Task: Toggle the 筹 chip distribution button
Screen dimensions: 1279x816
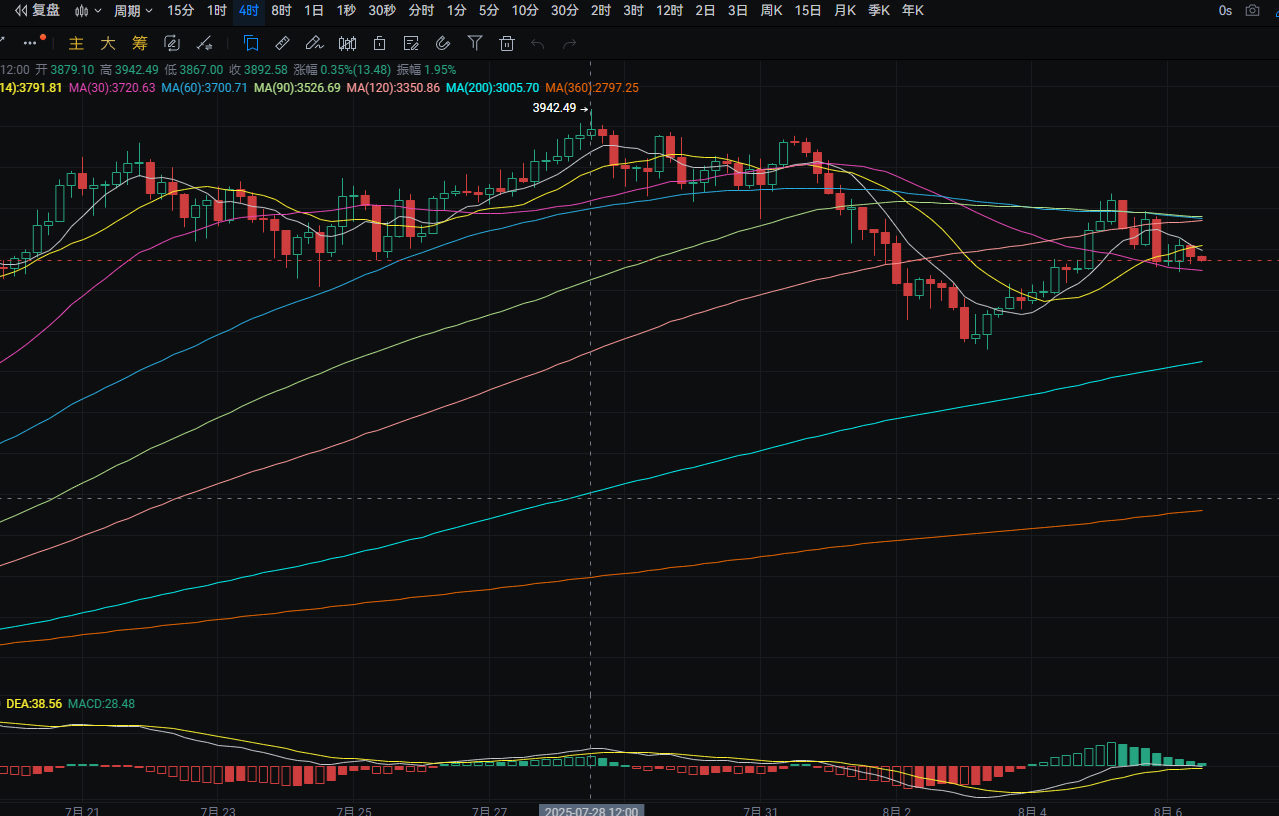Action: pos(140,43)
